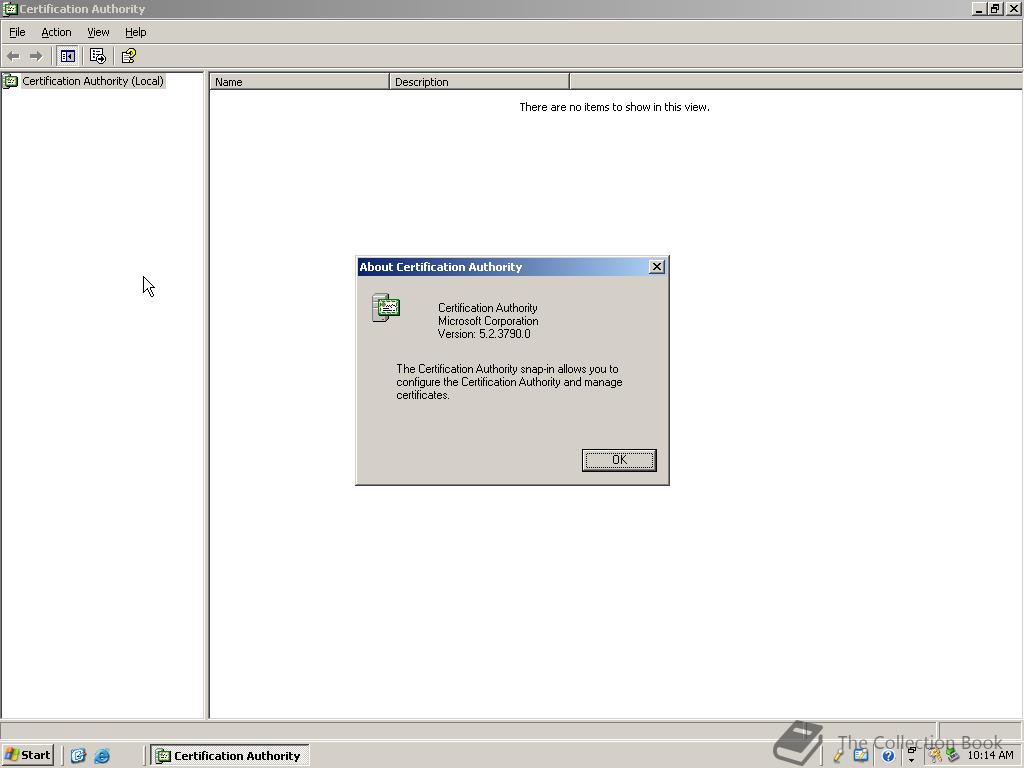Image resolution: width=1024 pixels, height=768 pixels.
Task: Click the keys tray icon
Action: point(935,756)
